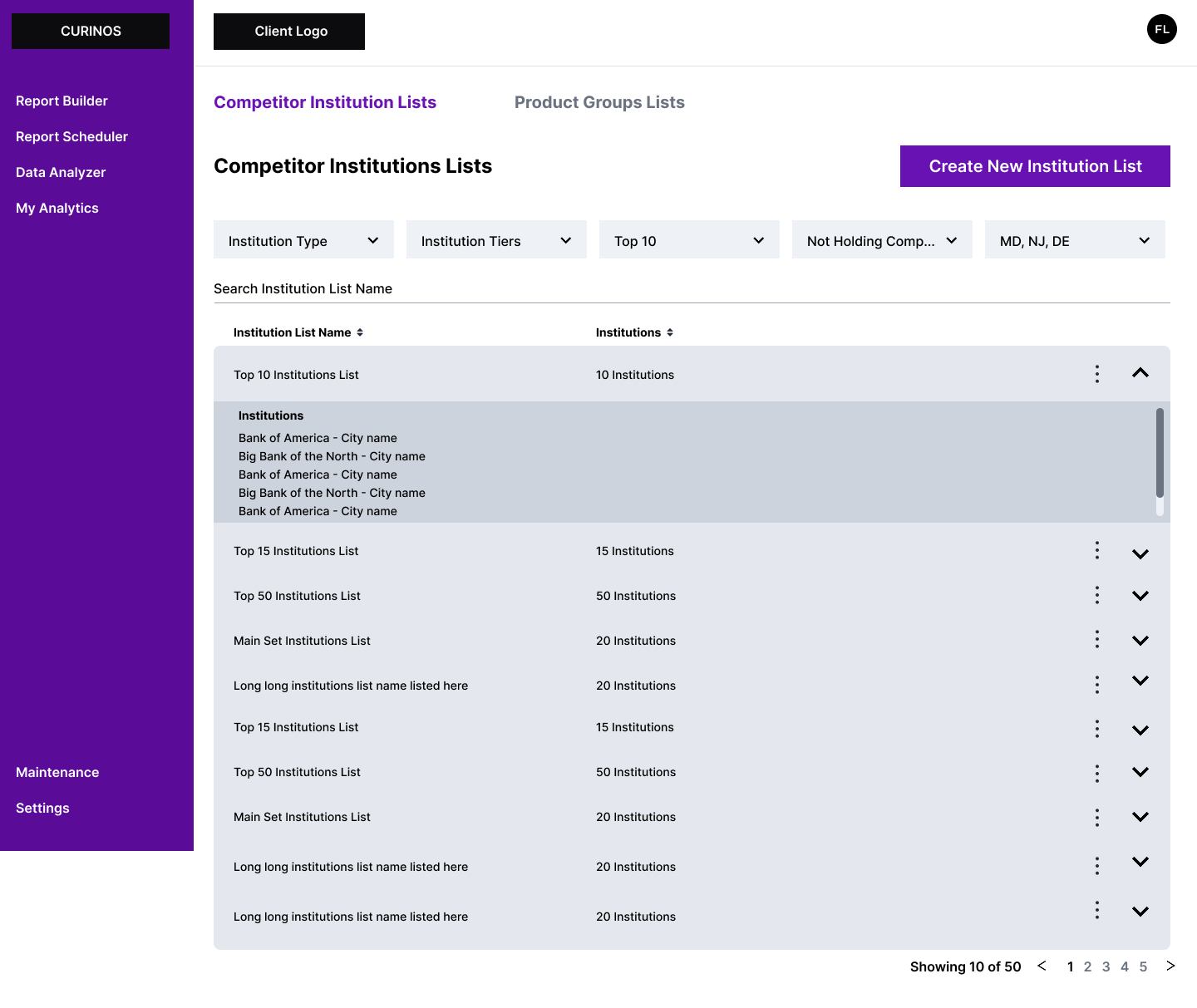The image size is (1197, 1008).
Task: Switch to Competitor Institution Lists tab
Action: click(x=325, y=102)
